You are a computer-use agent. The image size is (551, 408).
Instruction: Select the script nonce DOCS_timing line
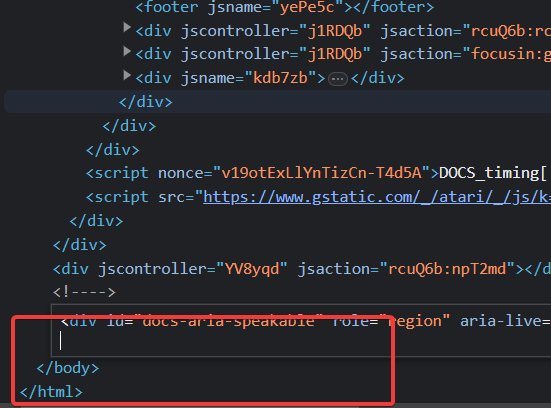316,173
